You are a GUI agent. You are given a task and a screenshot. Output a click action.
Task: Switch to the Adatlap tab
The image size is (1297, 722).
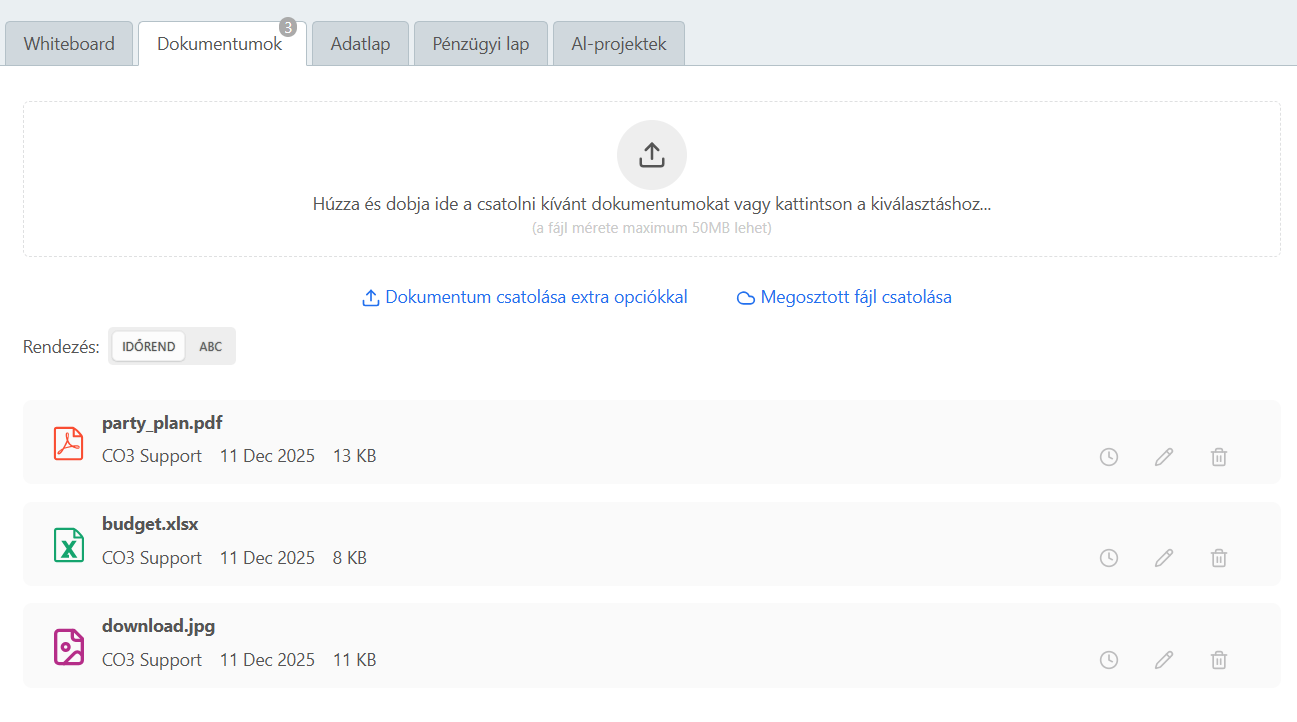click(359, 43)
